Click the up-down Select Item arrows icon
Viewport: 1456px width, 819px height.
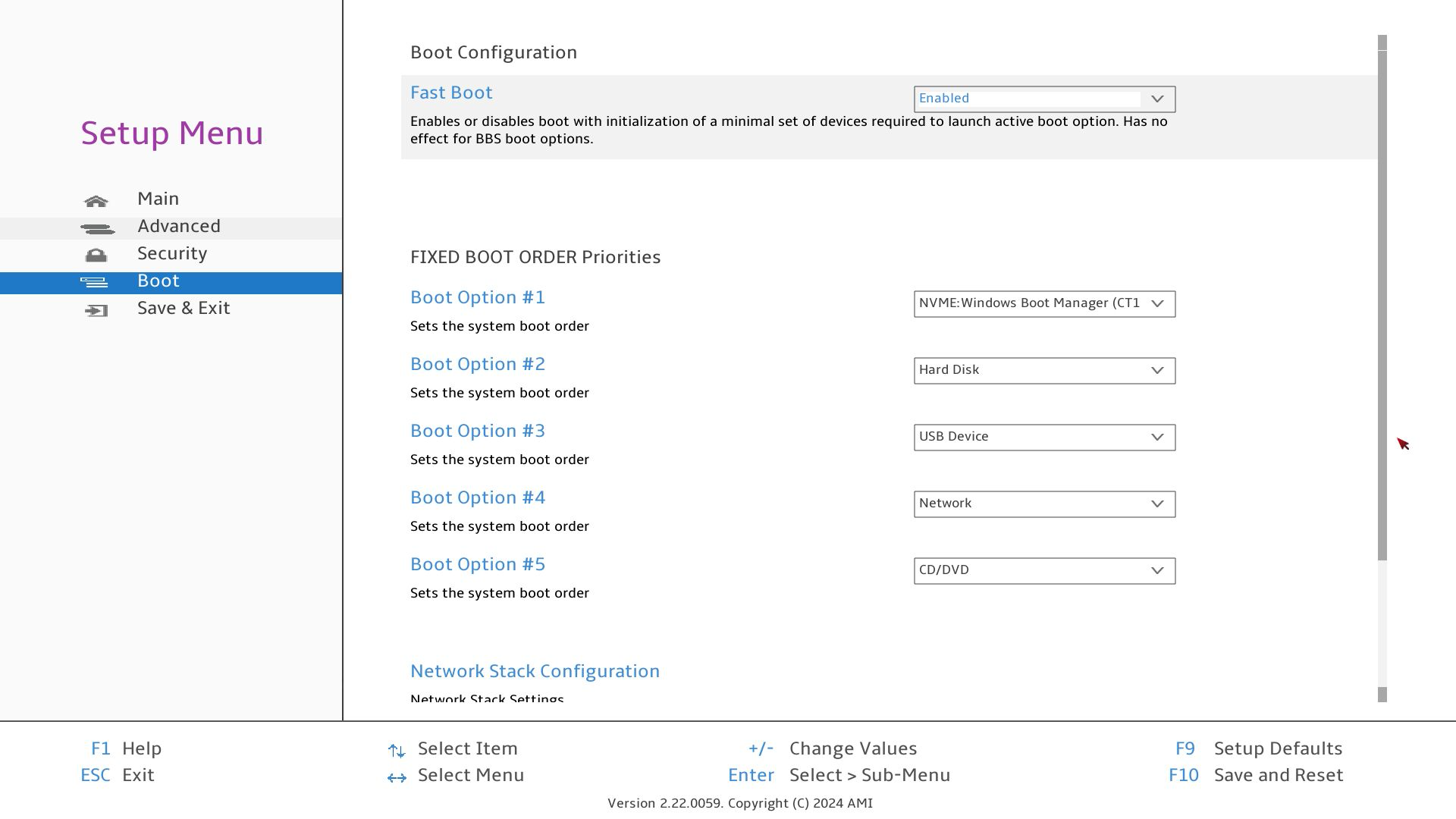pos(396,751)
